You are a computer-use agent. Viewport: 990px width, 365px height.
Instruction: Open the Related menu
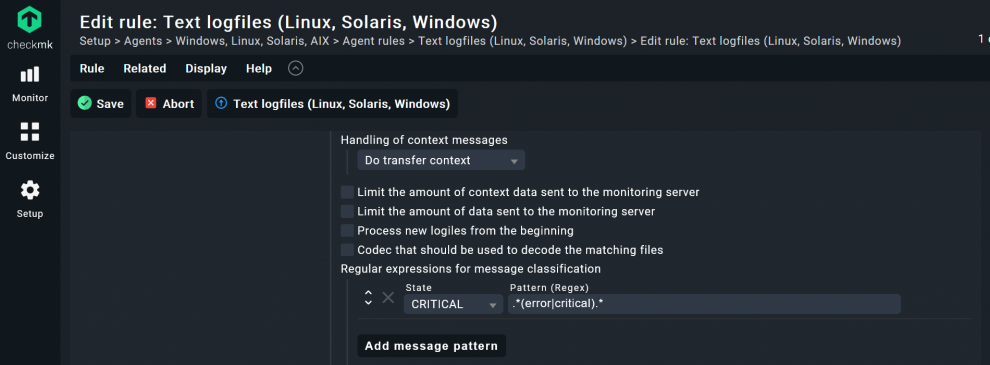[x=145, y=68]
